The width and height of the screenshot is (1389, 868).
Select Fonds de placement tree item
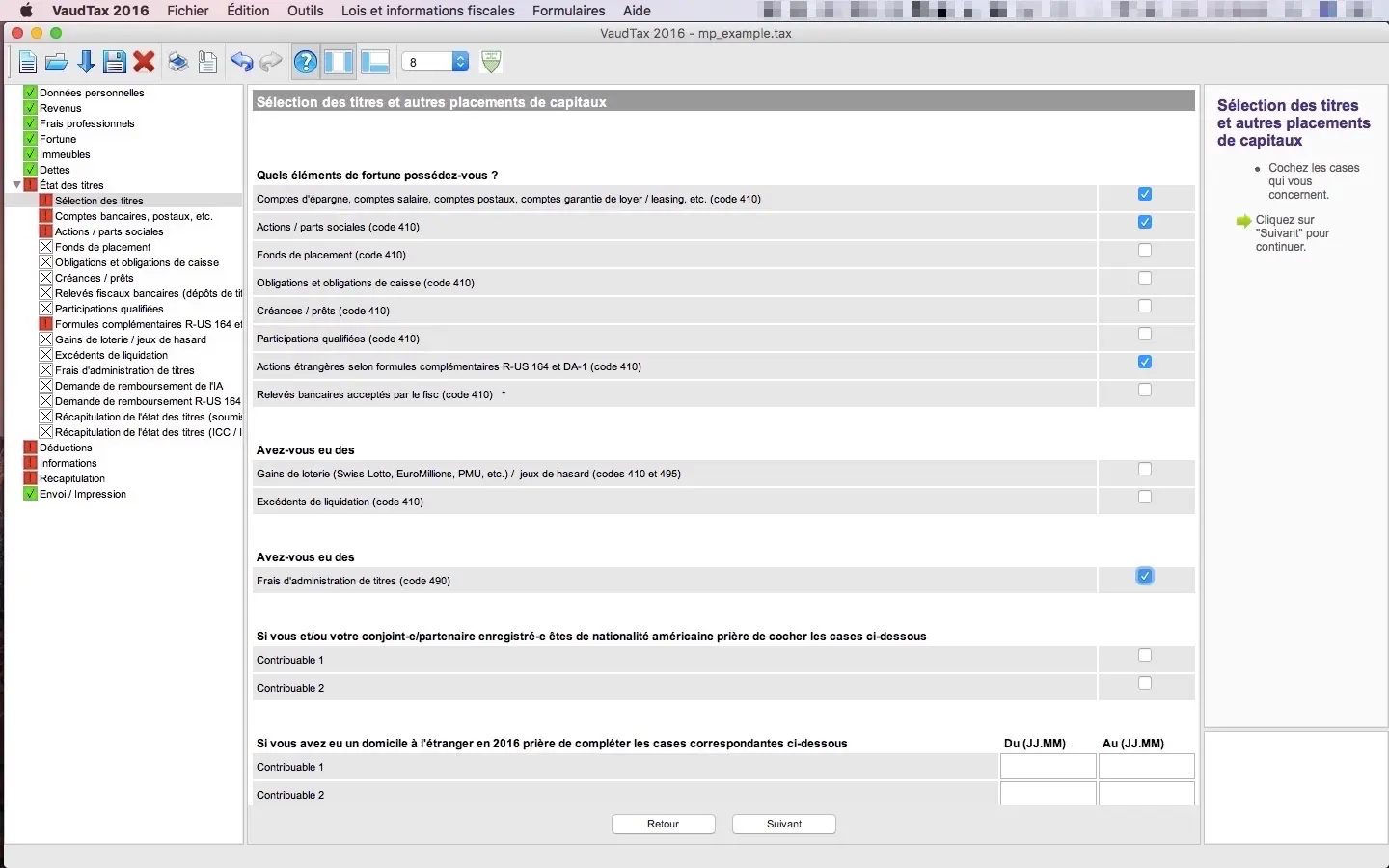102,247
